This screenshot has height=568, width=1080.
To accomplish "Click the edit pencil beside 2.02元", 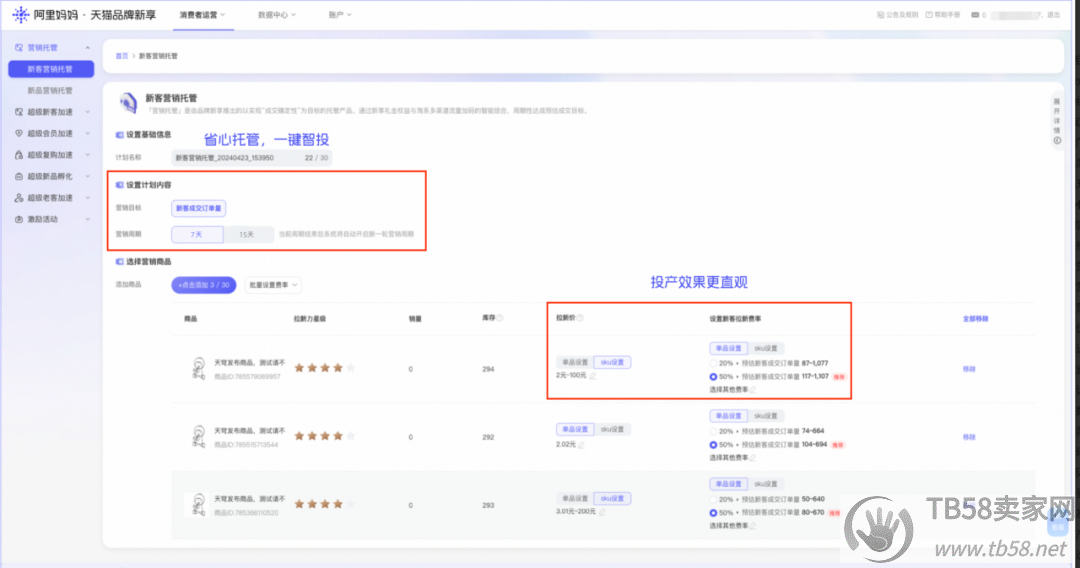I will coord(581,445).
